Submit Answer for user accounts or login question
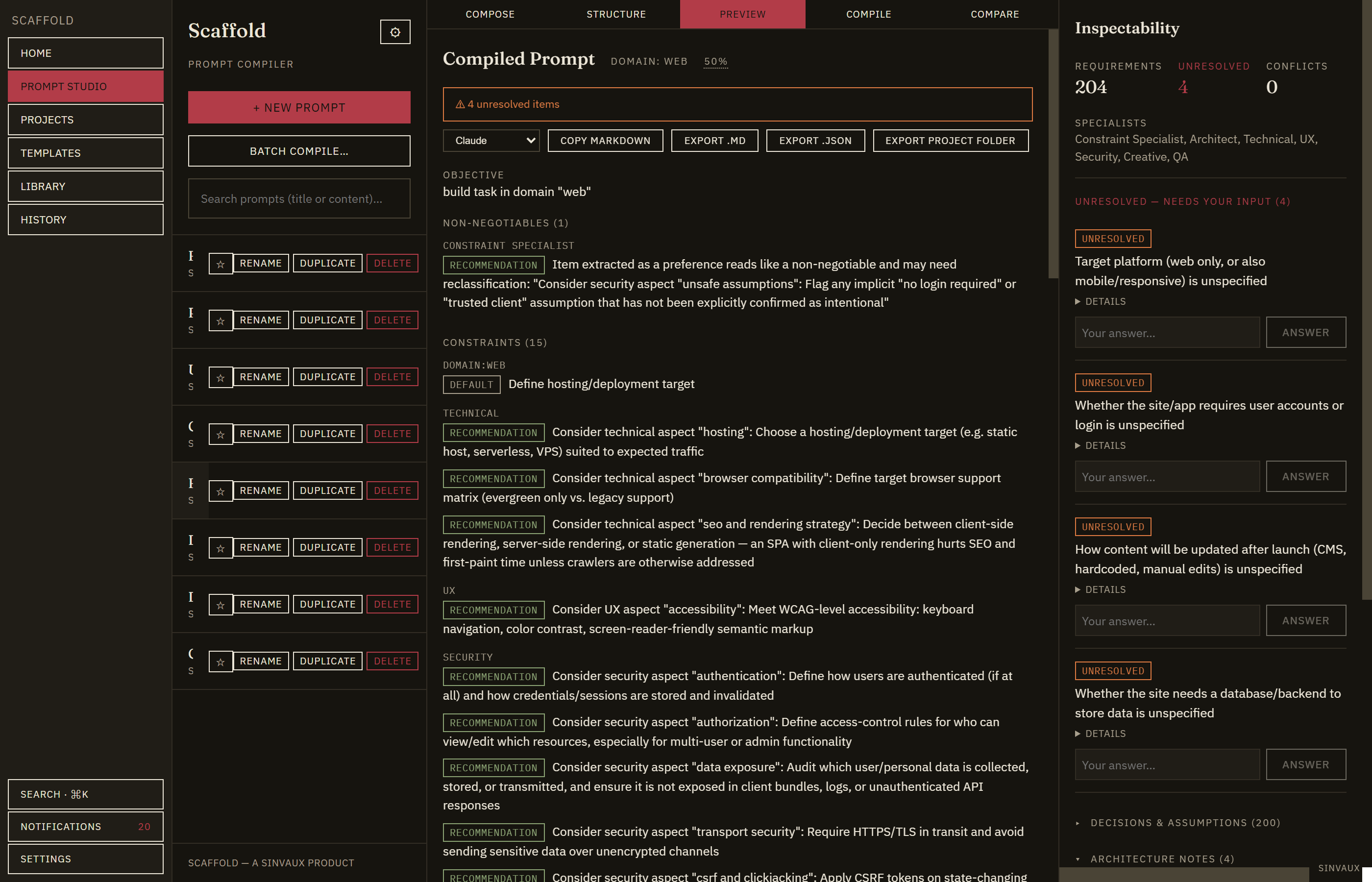Viewport: 1372px width, 882px height. tap(1305, 476)
